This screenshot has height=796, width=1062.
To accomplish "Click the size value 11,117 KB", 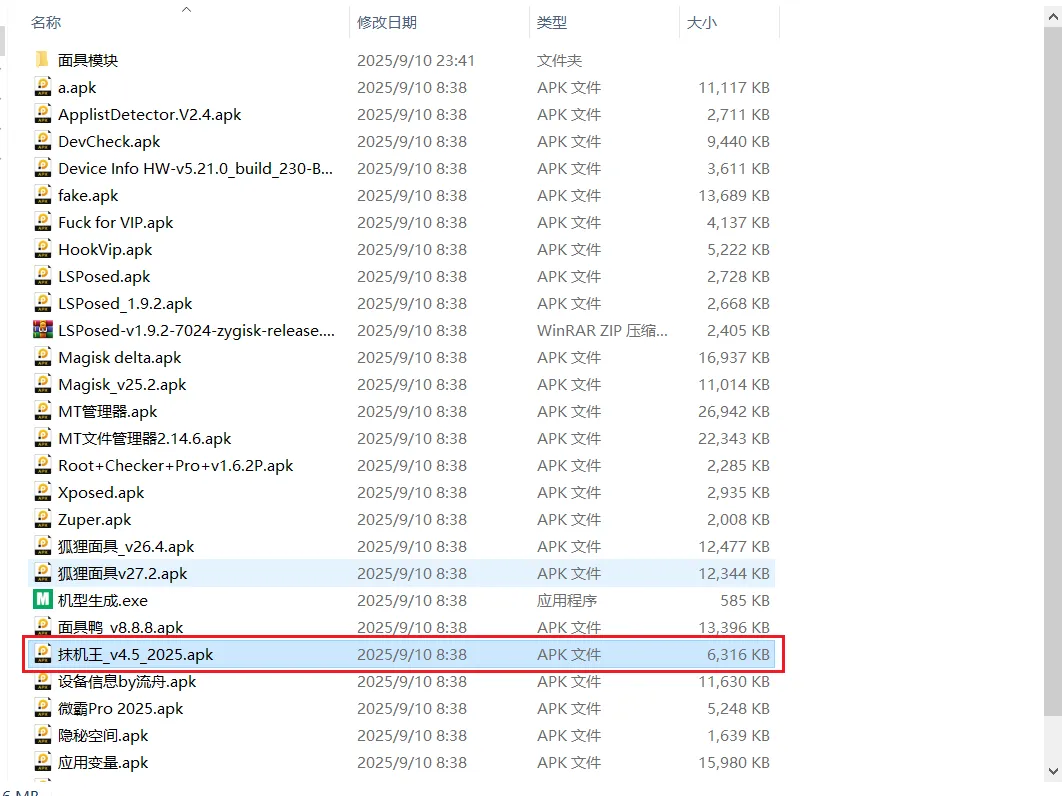I will [x=734, y=87].
